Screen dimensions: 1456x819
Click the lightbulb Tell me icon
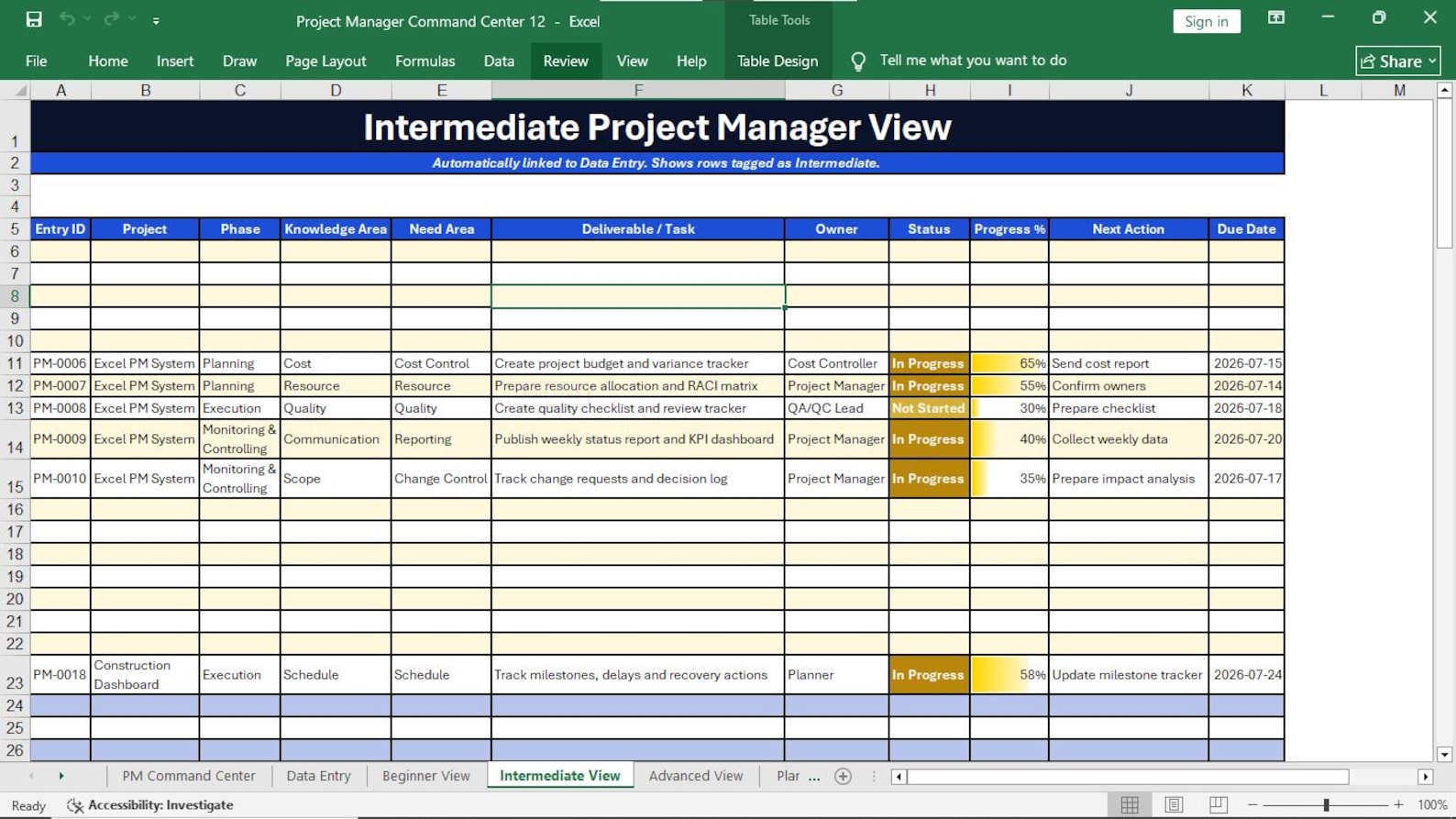pyautogui.click(x=858, y=61)
